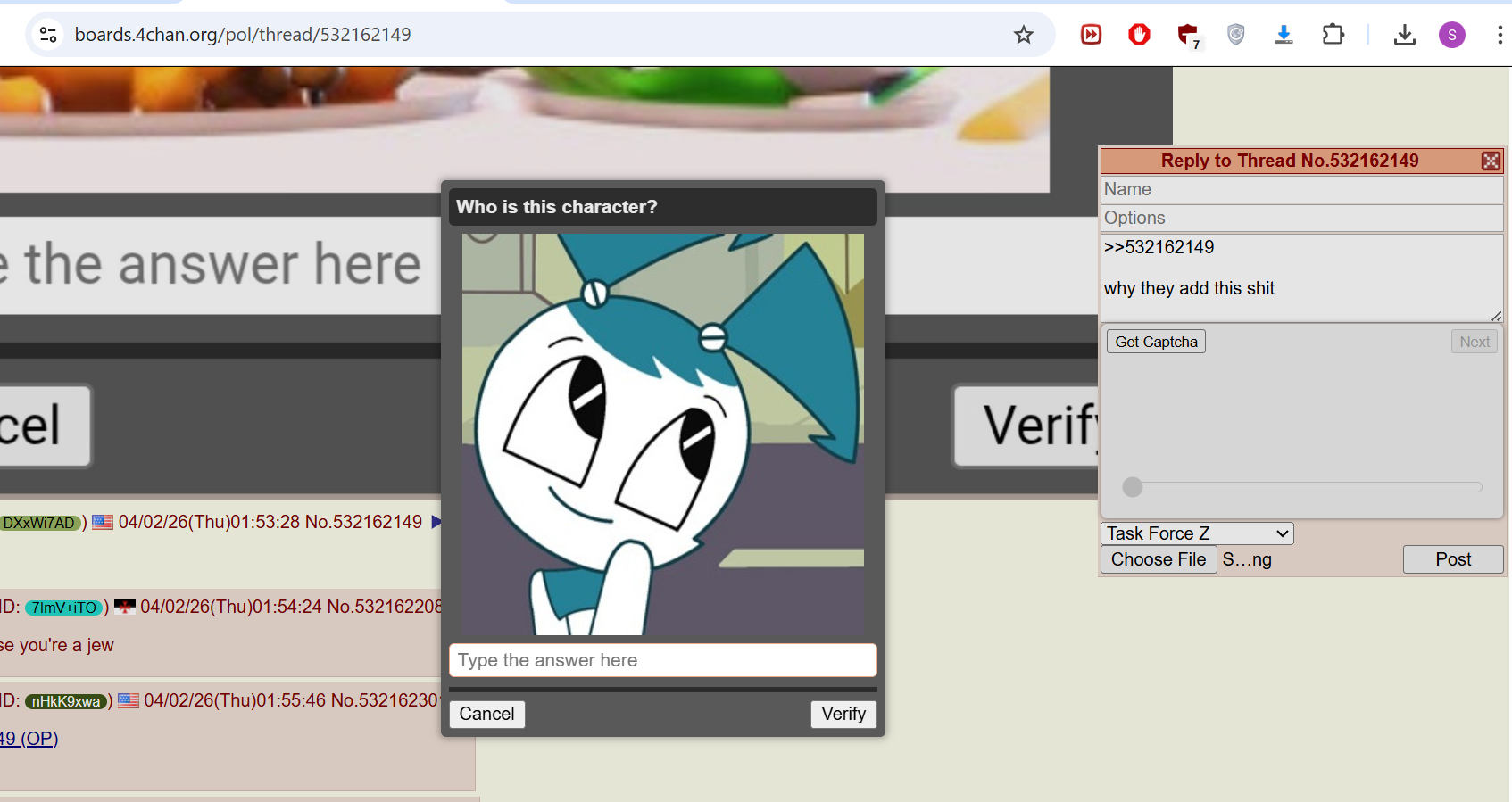Click the 'Reply to Thread No.532162149' title bar
The width and height of the screenshot is (1512, 802).
[x=1290, y=161]
